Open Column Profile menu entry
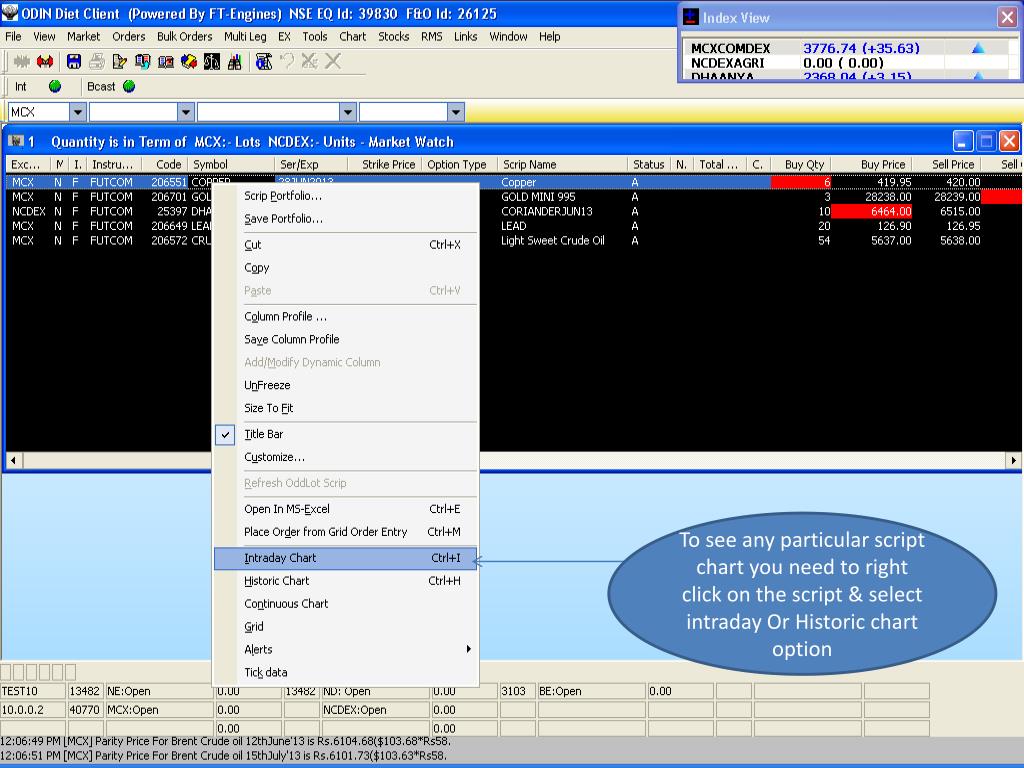The height and width of the screenshot is (768, 1024). (x=346, y=317)
